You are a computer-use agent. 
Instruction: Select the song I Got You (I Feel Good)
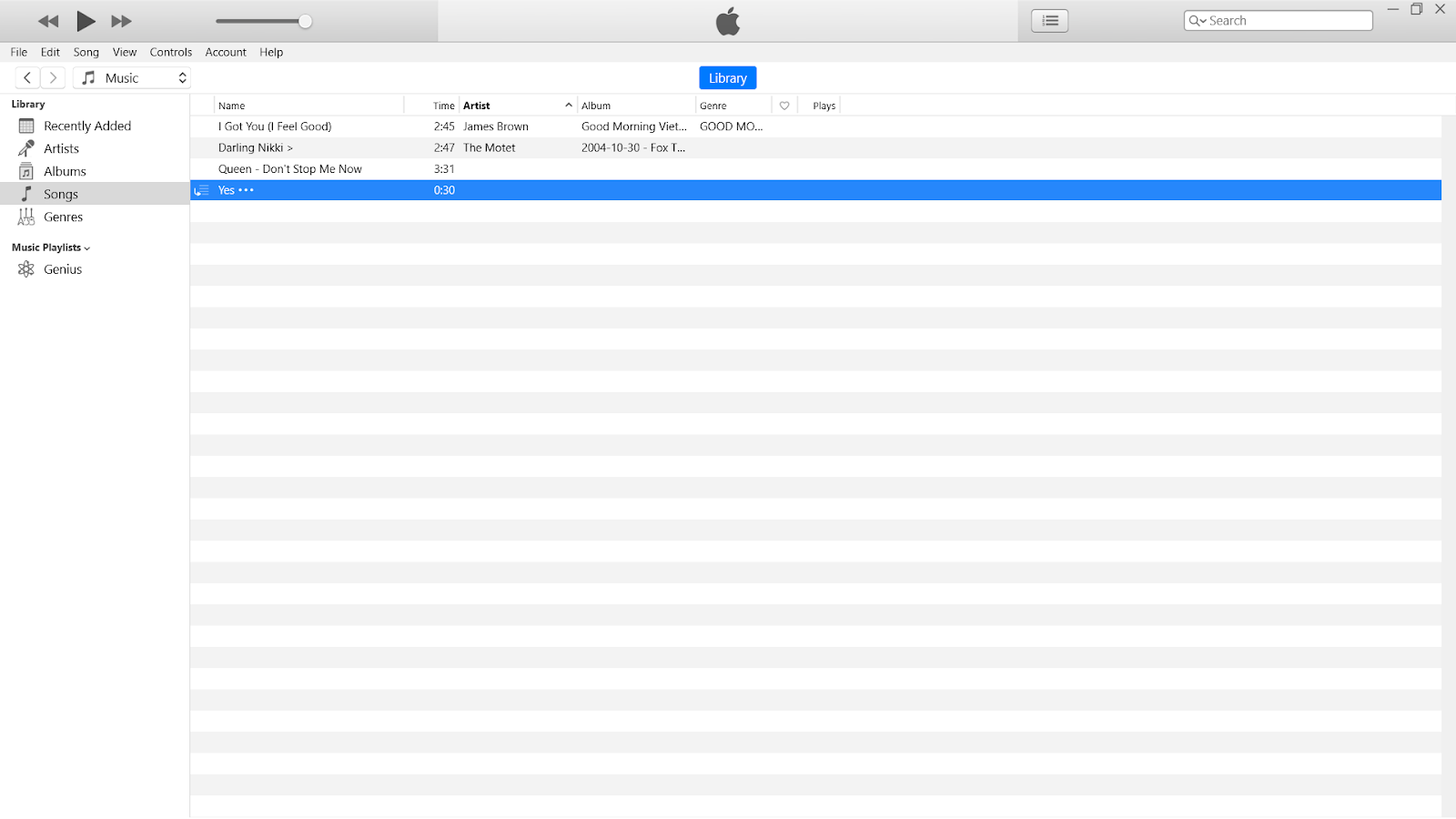click(x=275, y=126)
